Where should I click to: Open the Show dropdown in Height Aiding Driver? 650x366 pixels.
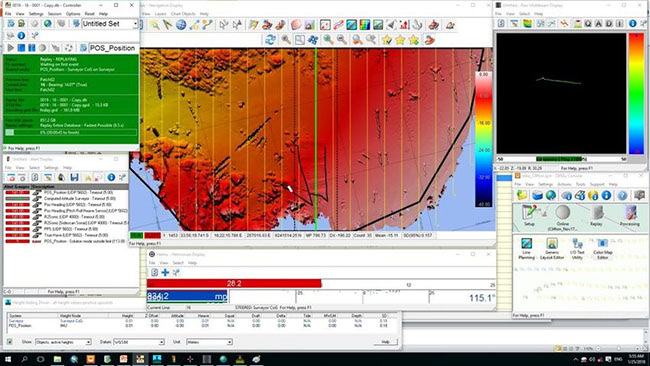pyautogui.click(x=63, y=342)
